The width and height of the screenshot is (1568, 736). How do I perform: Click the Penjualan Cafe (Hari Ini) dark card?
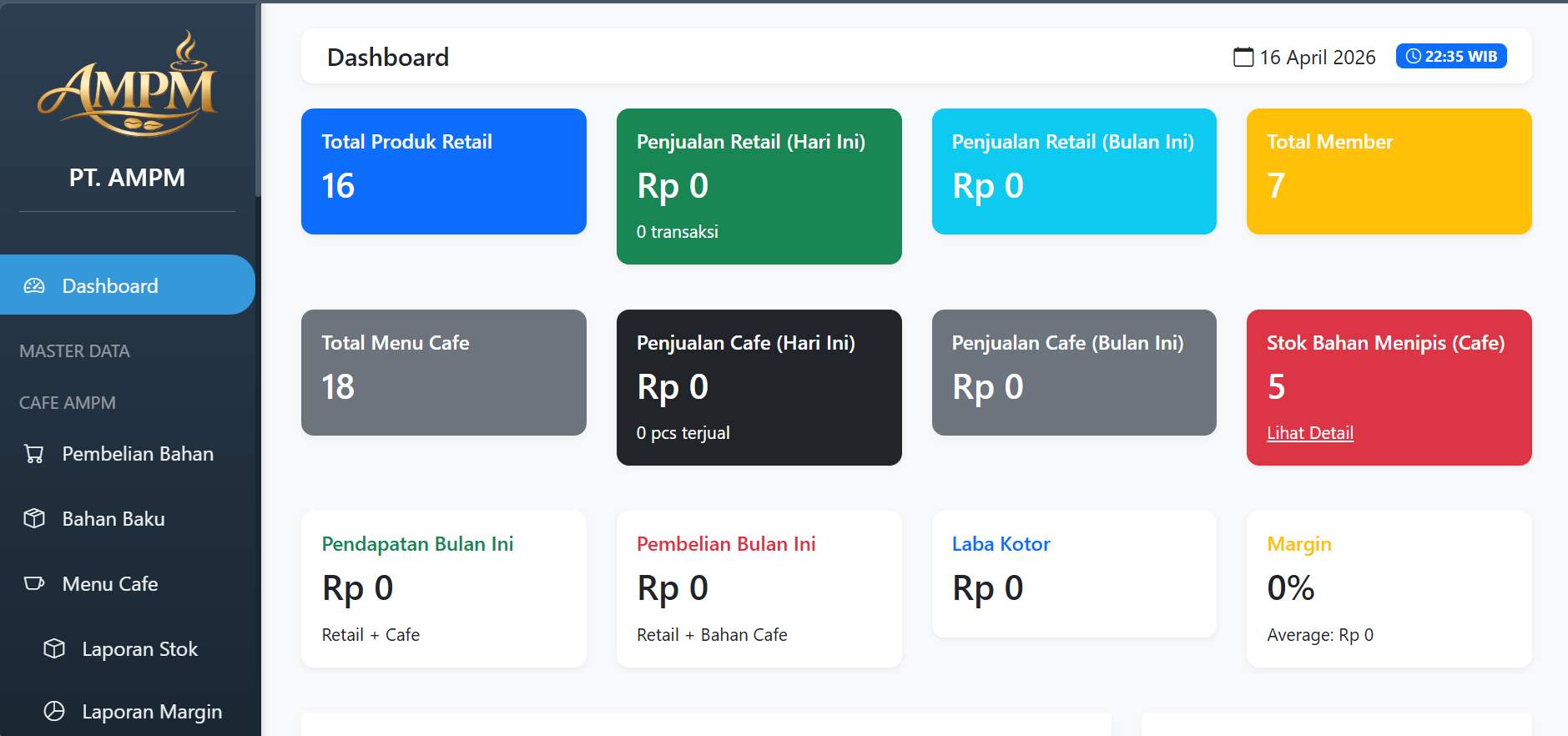[x=759, y=387]
